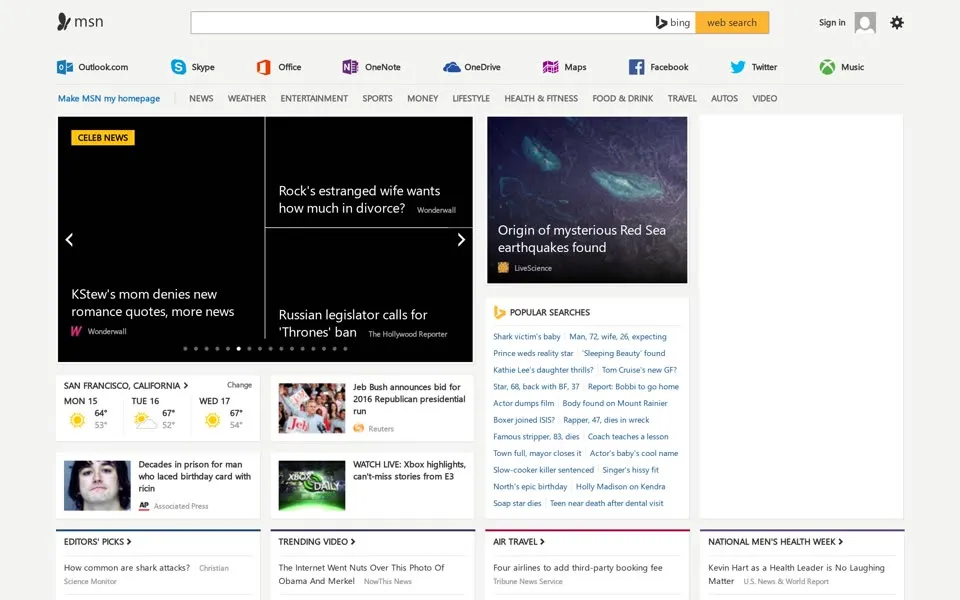960x600 pixels.
Task: Read the Rock's estranged wife story
Action: click(x=359, y=200)
